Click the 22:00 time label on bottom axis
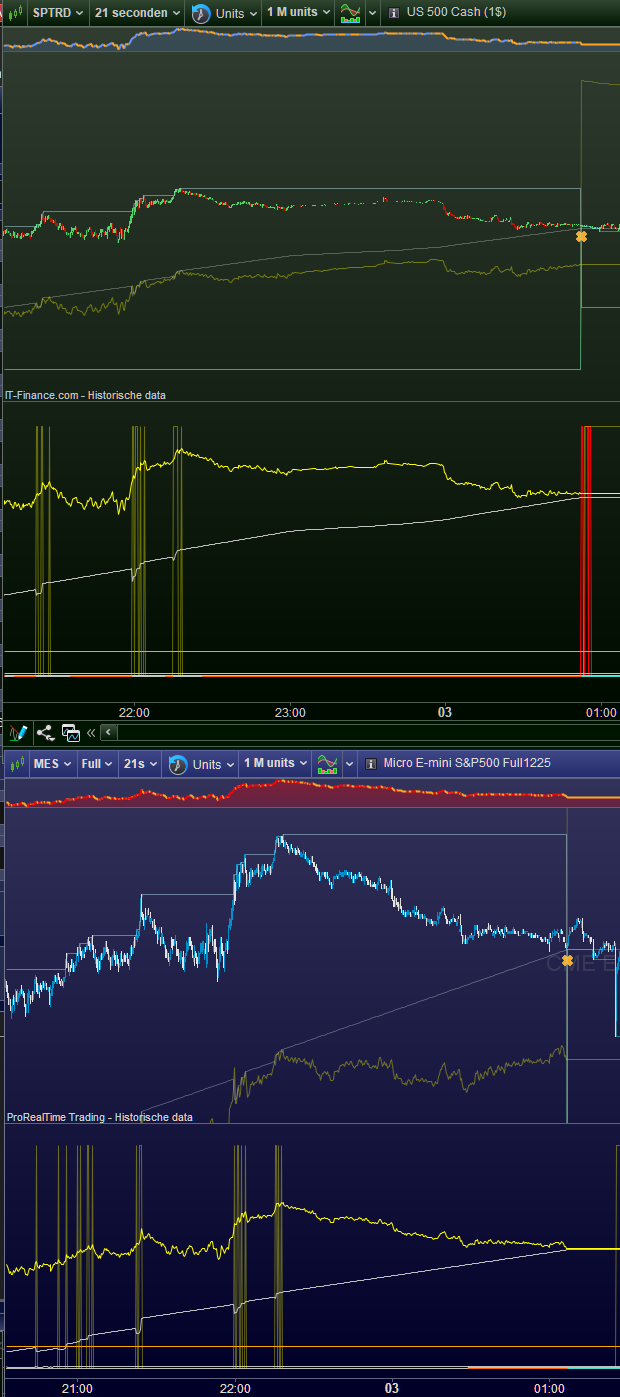Image resolution: width=620 pixels, height=1397 pixels. (x=235, y=1388)
